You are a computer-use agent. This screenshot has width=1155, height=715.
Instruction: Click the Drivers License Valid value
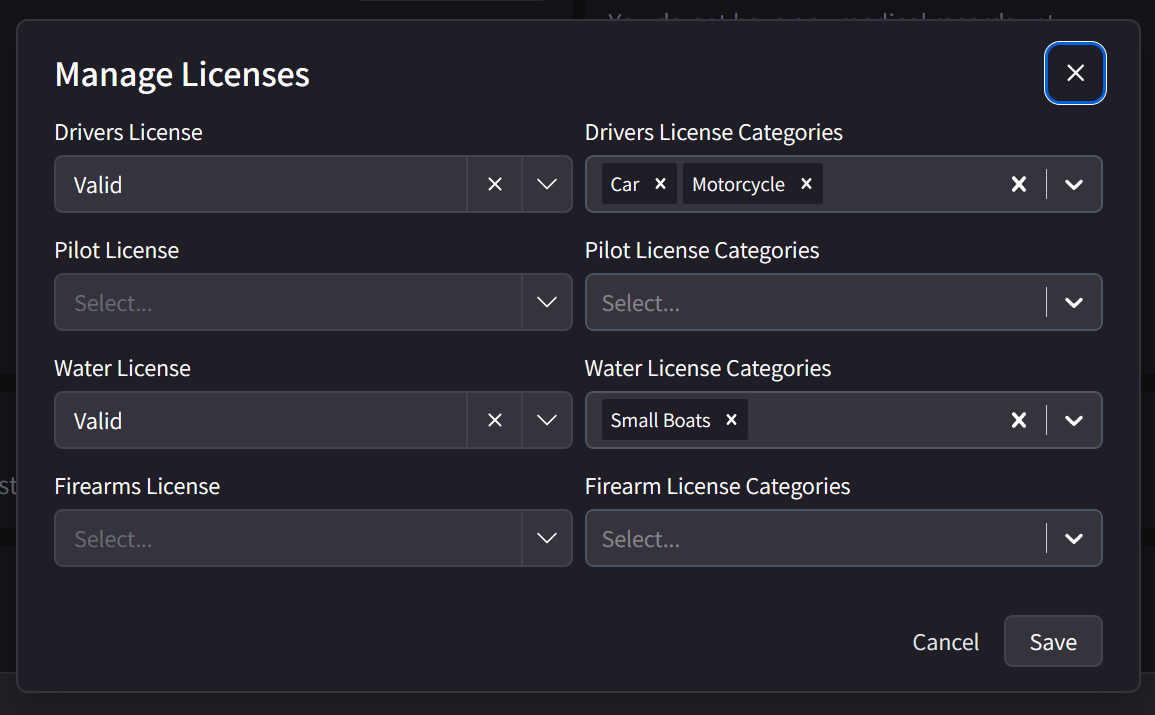point(98,185)
